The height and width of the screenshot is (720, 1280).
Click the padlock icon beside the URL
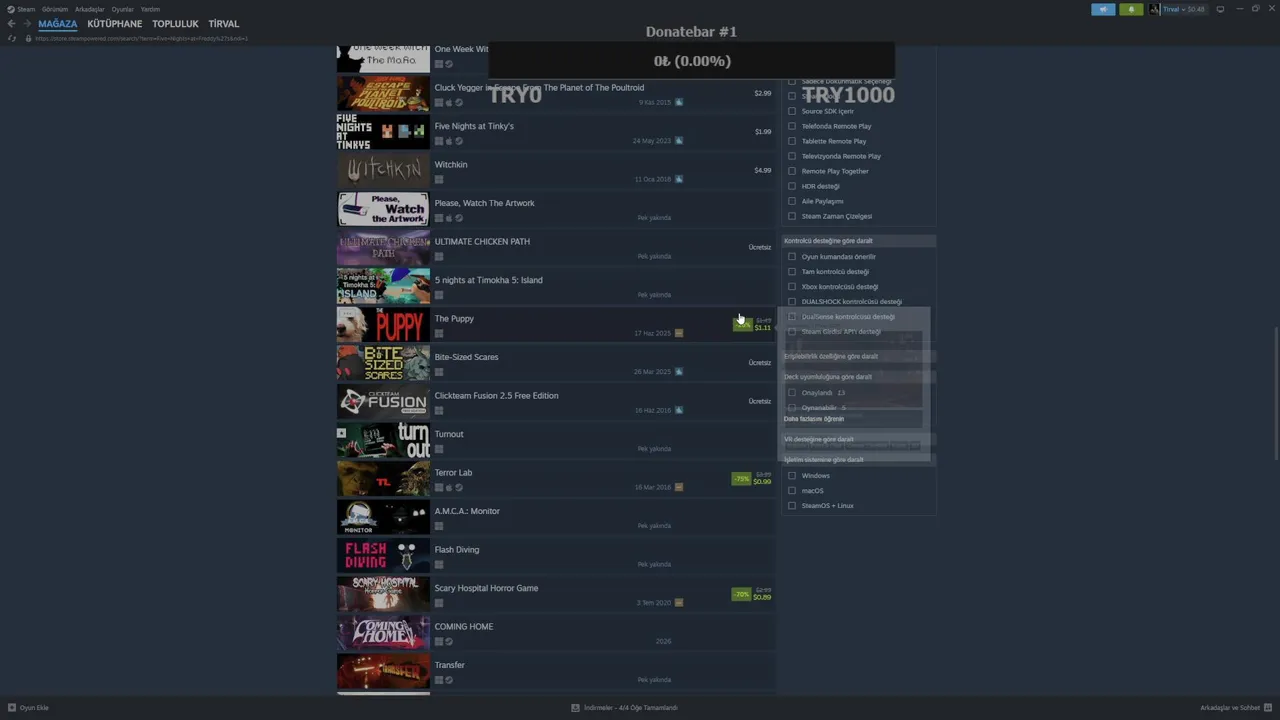(28, 38)
